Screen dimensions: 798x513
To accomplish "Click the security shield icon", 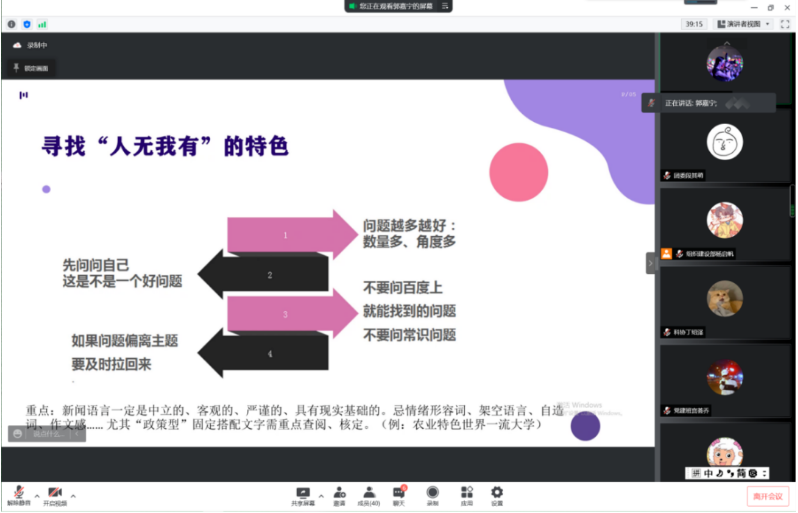I will [27, 24].
